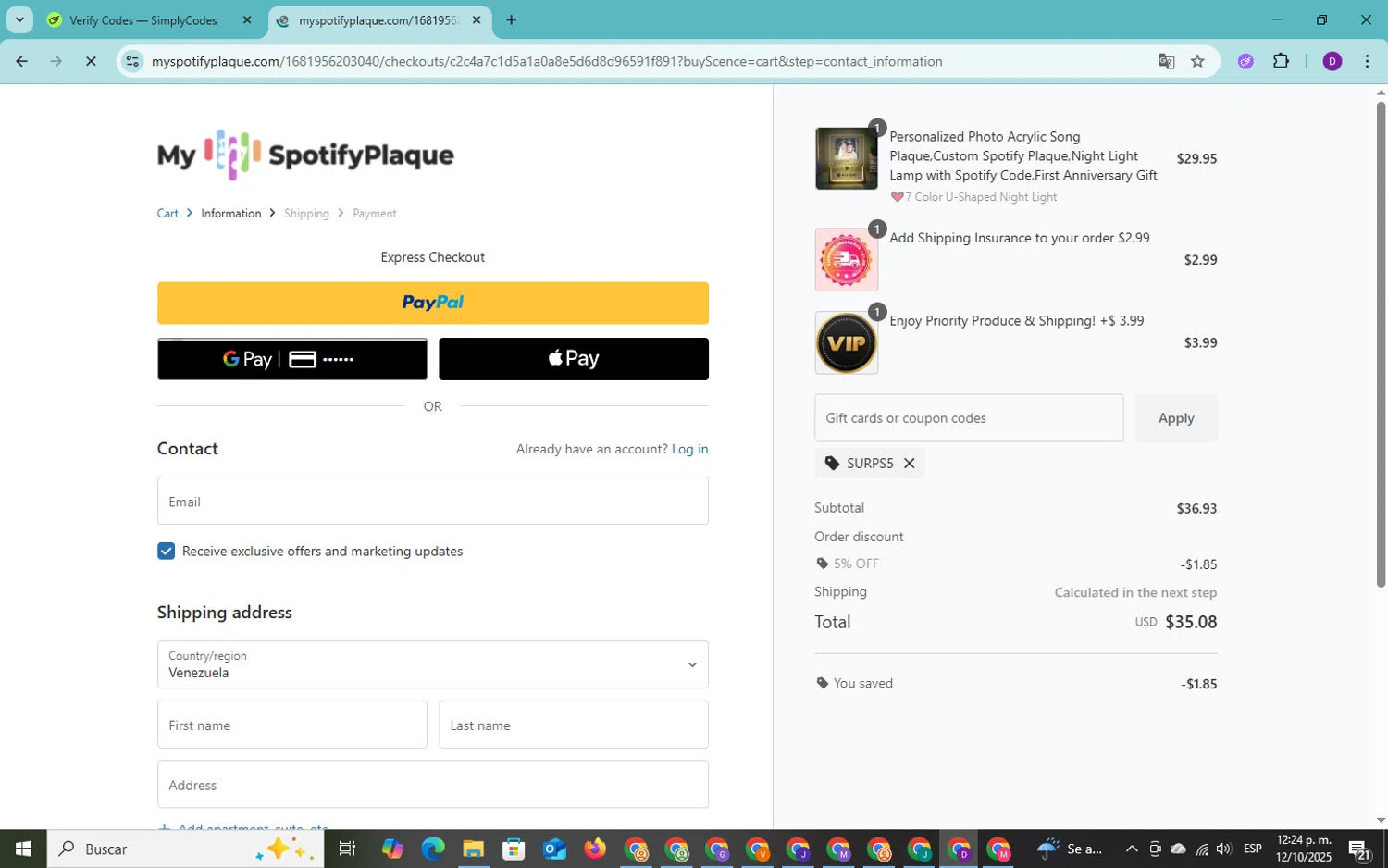Click the VIP priority shipping thumbnail
Screen dimensions: 1388x868
846,342
